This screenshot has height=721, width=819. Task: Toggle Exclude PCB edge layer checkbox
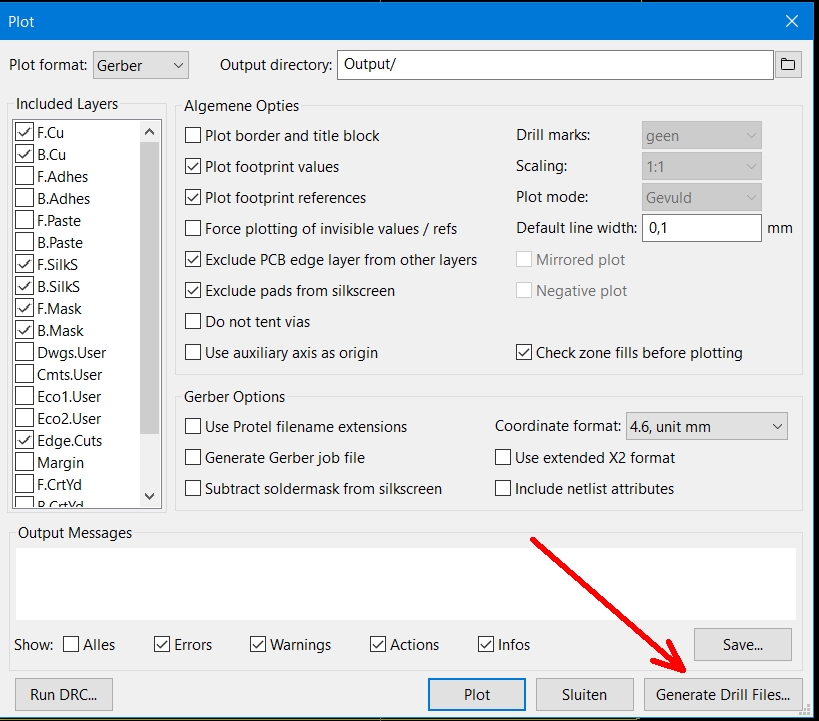click(193, 260)
